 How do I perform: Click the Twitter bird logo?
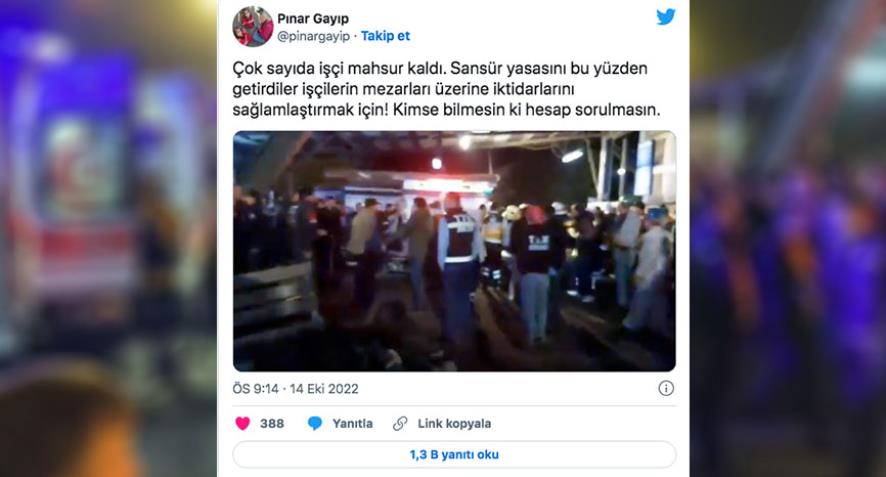(666, 17)
